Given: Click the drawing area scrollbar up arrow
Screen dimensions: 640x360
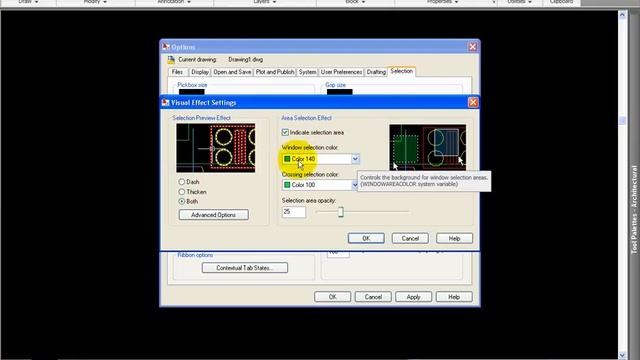Looking at the screenshot, I should 622,15.
